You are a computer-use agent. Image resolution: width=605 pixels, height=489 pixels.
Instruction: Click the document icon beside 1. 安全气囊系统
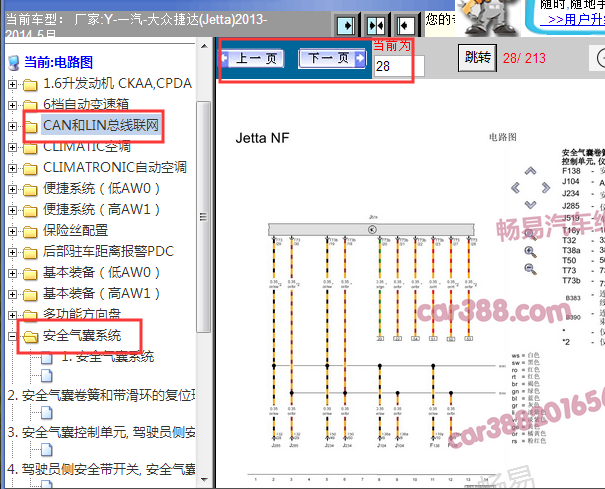[x=47, y=358]
